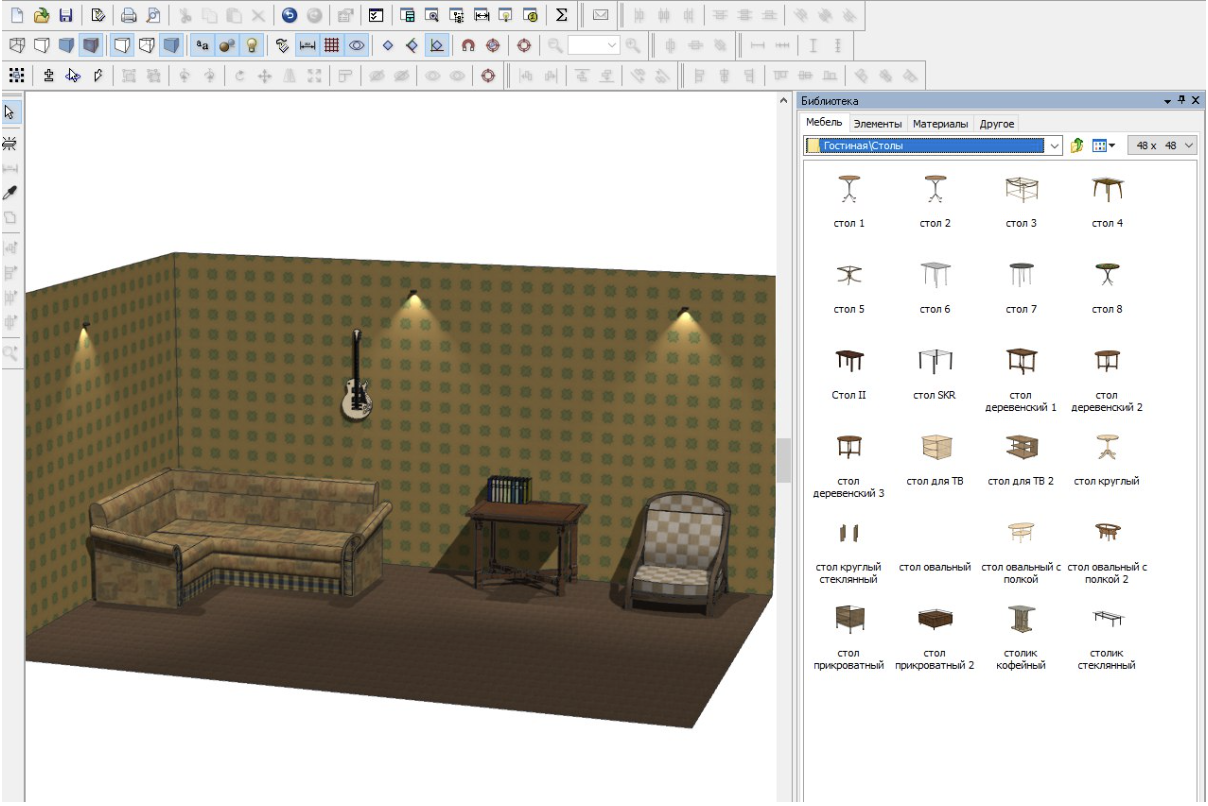
Task: Select the arrow pointer tool in left sidebar
Action: (x=11, y=112)
